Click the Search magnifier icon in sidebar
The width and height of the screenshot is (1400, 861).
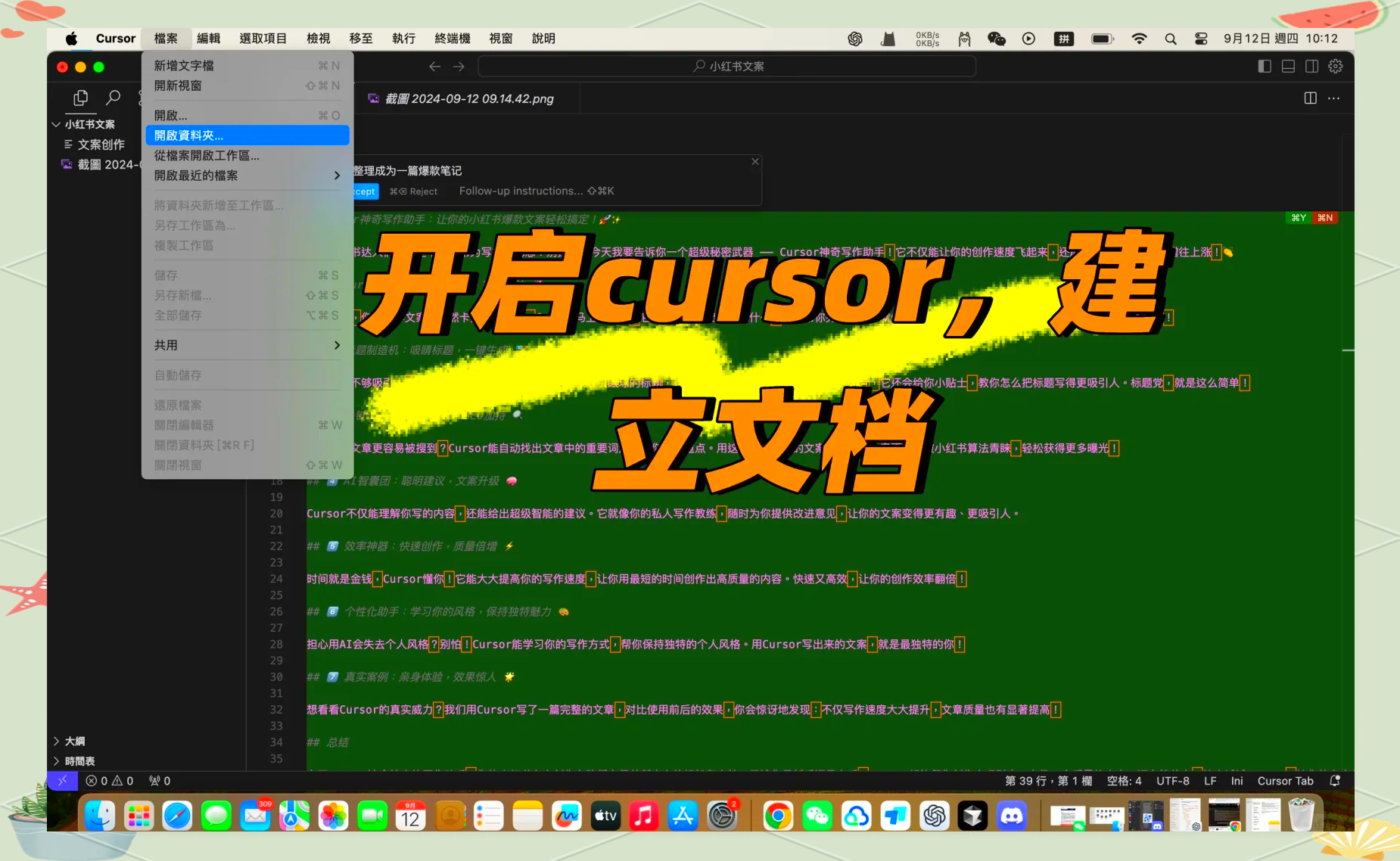113,98
